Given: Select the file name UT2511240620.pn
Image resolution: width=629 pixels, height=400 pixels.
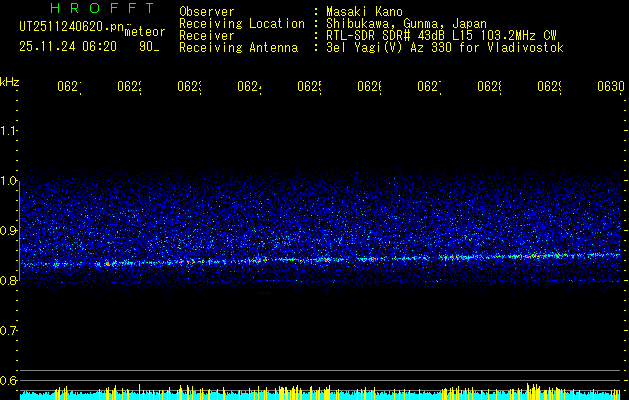Looking at the screenshot, I should coord(71,27).
